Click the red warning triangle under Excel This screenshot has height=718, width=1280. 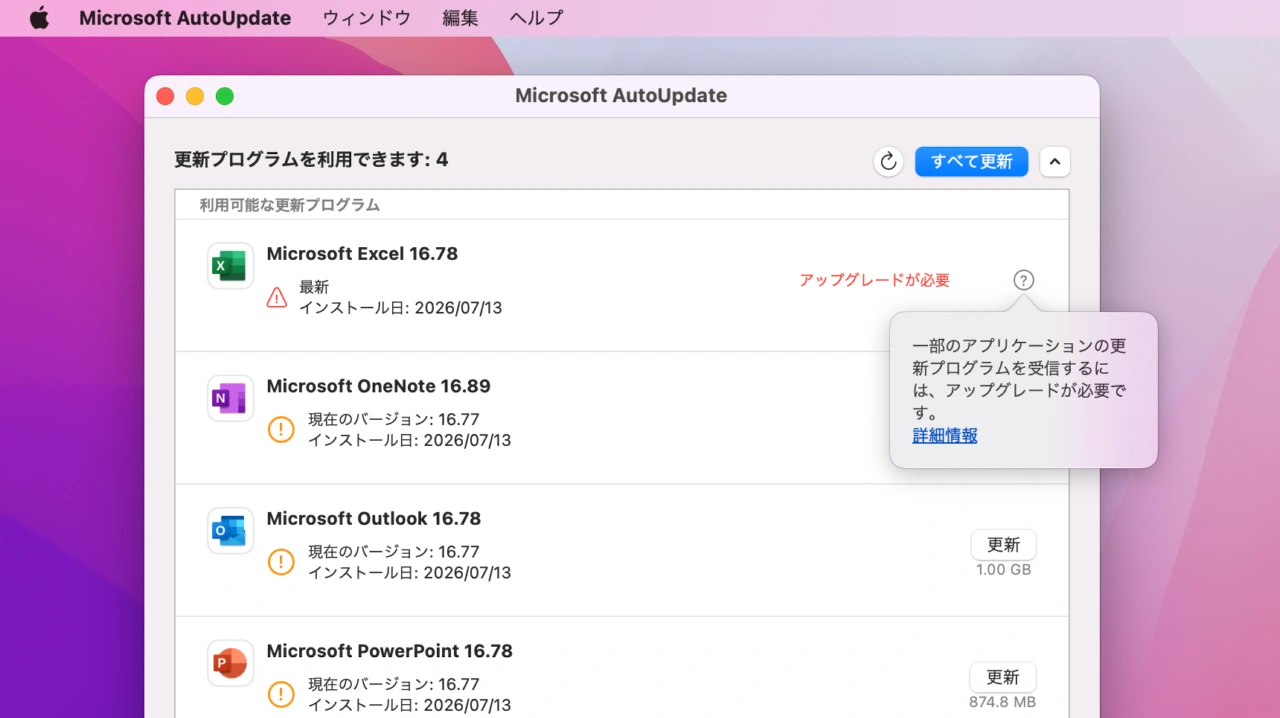[277, 297]
